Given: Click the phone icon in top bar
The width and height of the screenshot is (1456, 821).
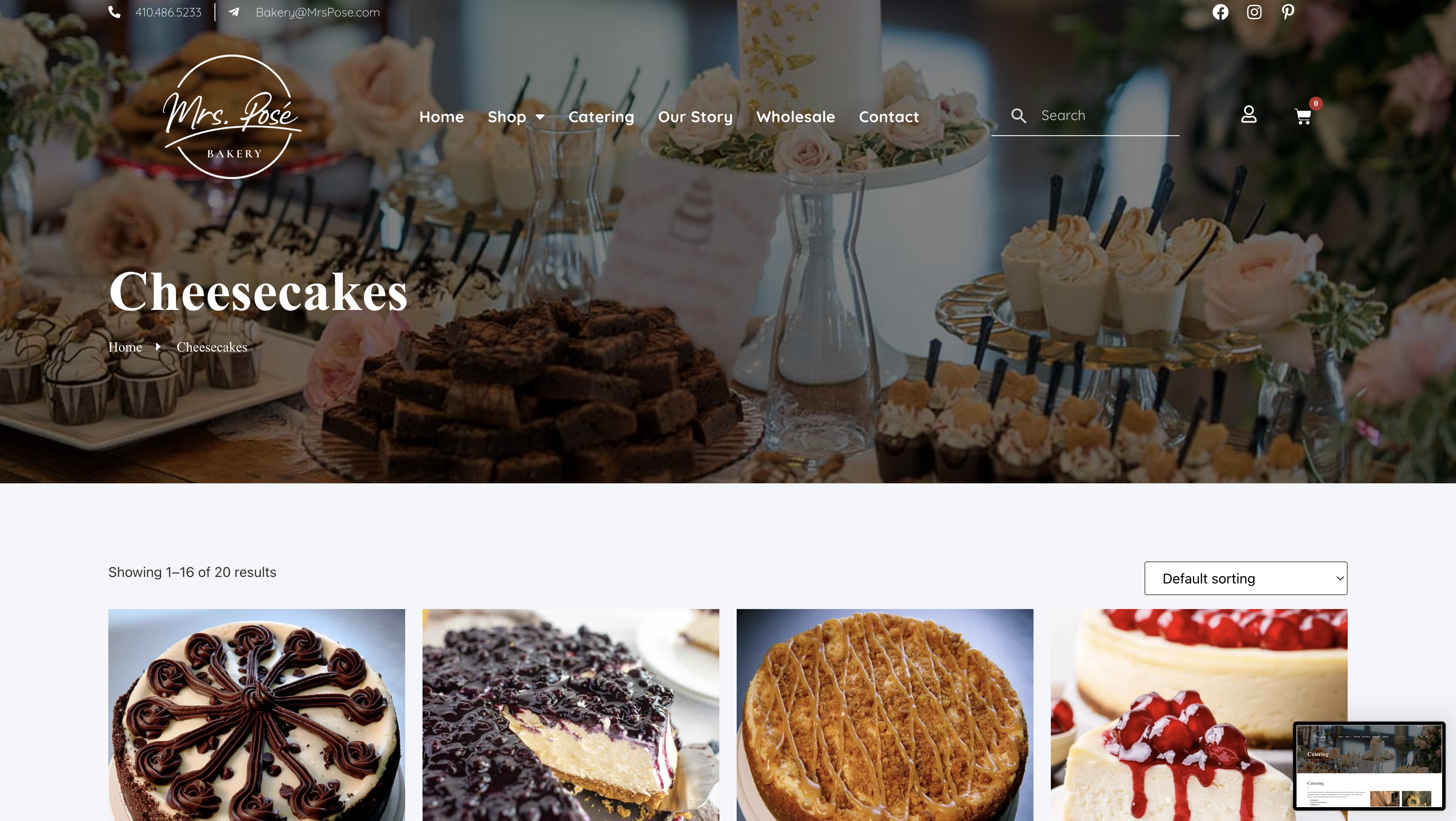Looking at the screenshot, I should point(114,12).
